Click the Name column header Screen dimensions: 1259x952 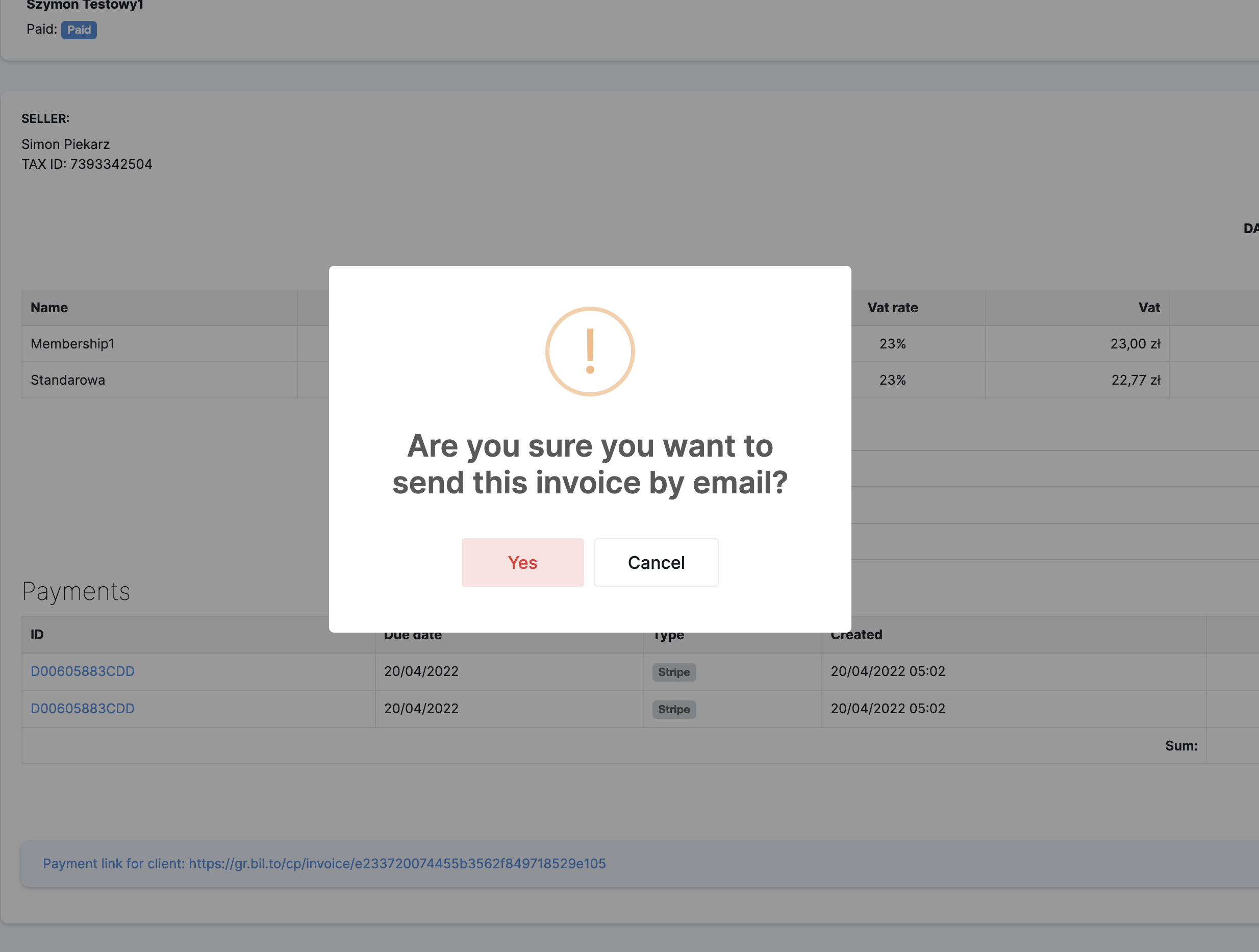[x=49, y=308]
